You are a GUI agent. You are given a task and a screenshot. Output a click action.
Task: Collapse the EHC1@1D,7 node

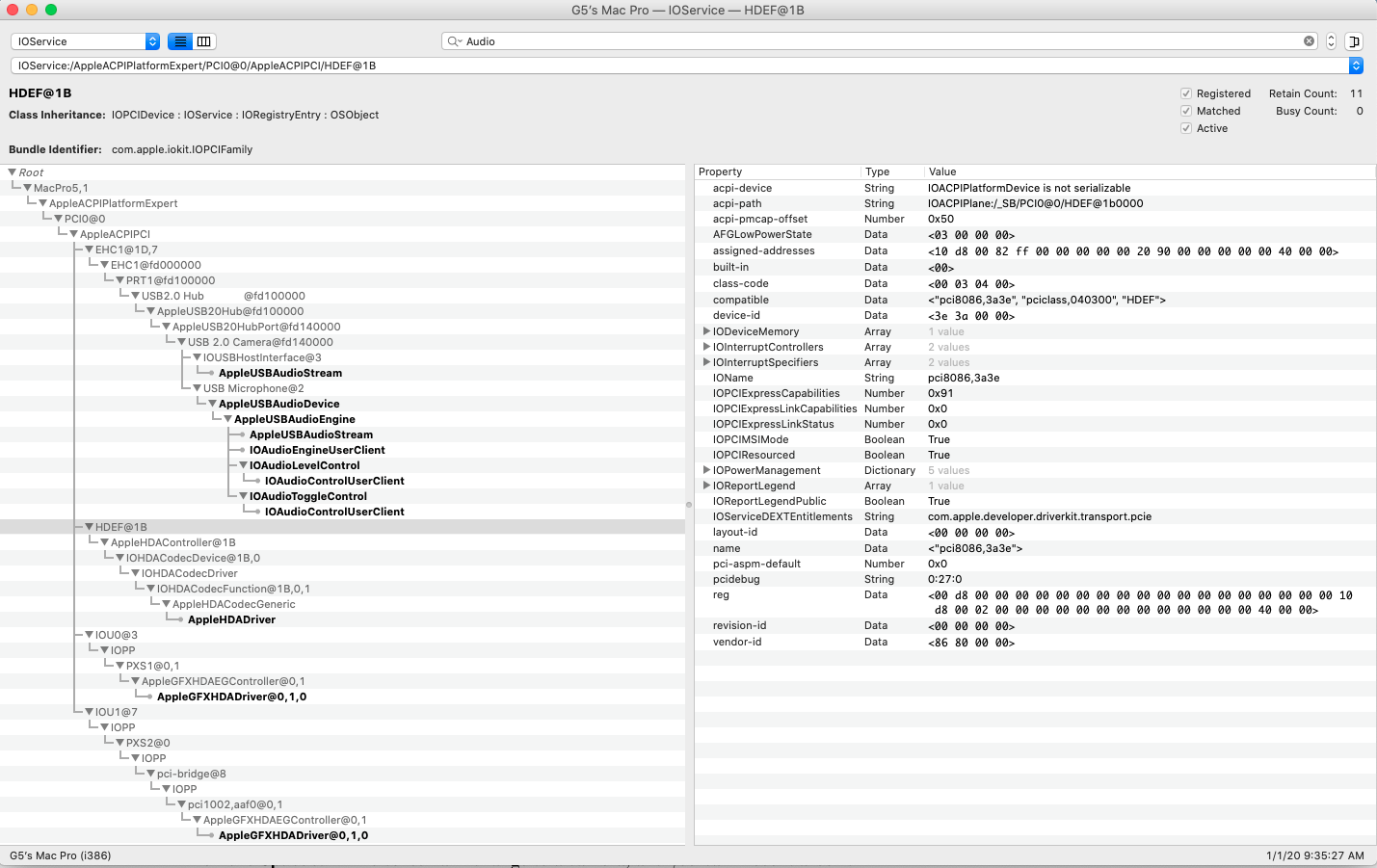[x=90, y=250]
